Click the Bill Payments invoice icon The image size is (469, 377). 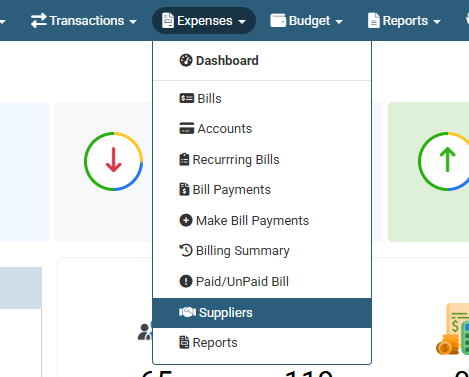[x=184, y=189]
